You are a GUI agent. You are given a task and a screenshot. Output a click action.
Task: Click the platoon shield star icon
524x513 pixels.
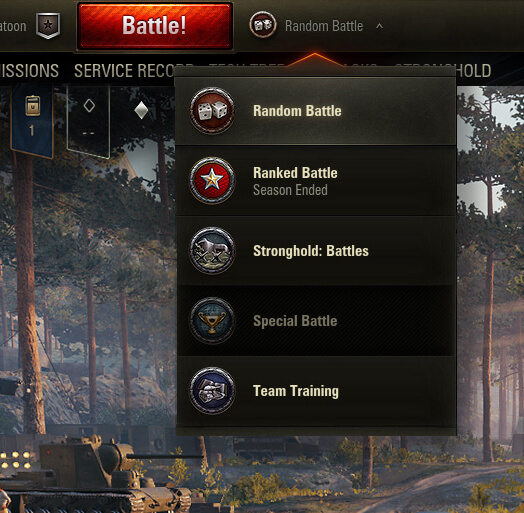tap(48, 25)
